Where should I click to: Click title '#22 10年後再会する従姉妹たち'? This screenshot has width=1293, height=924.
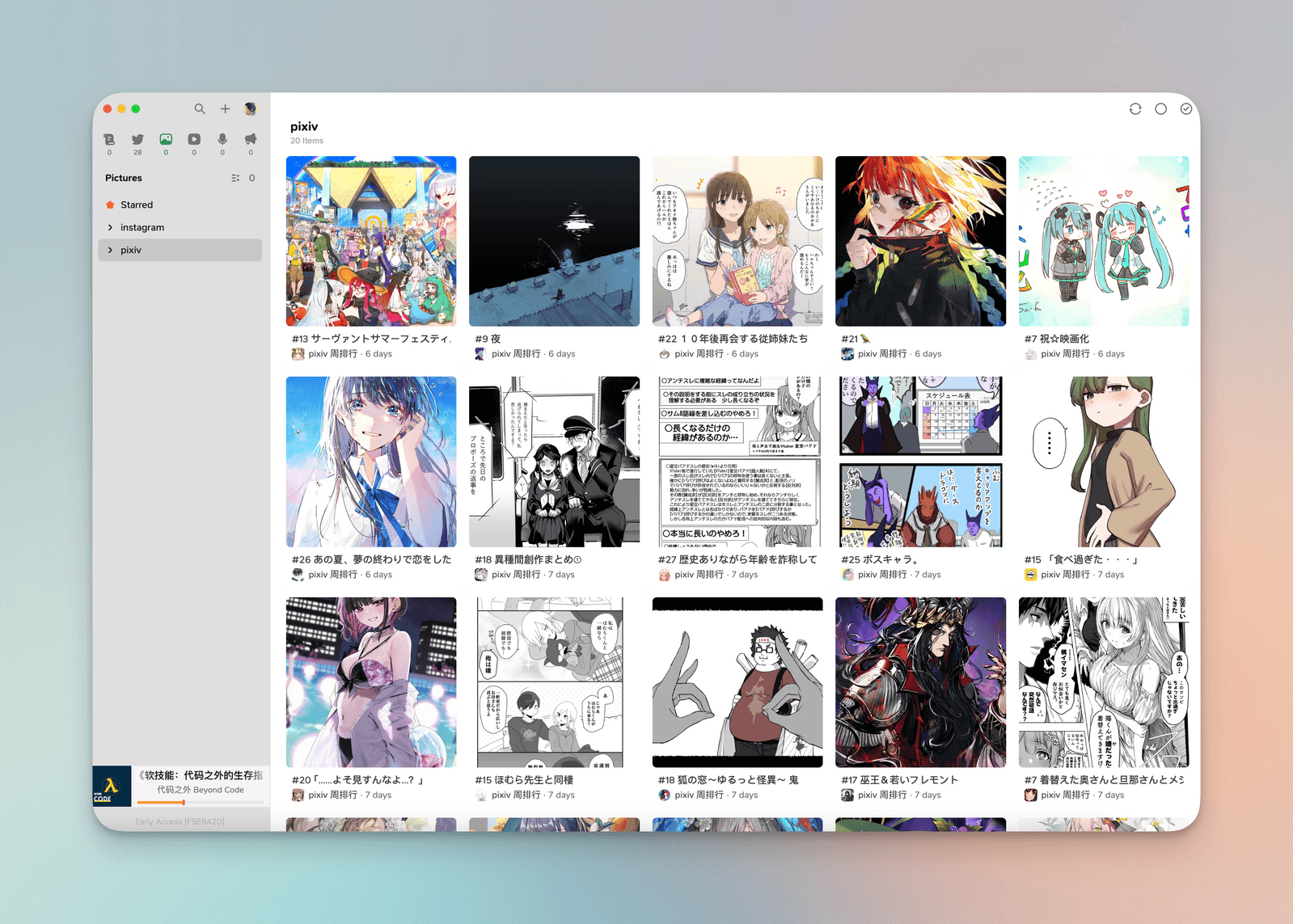tap(733, 339)
